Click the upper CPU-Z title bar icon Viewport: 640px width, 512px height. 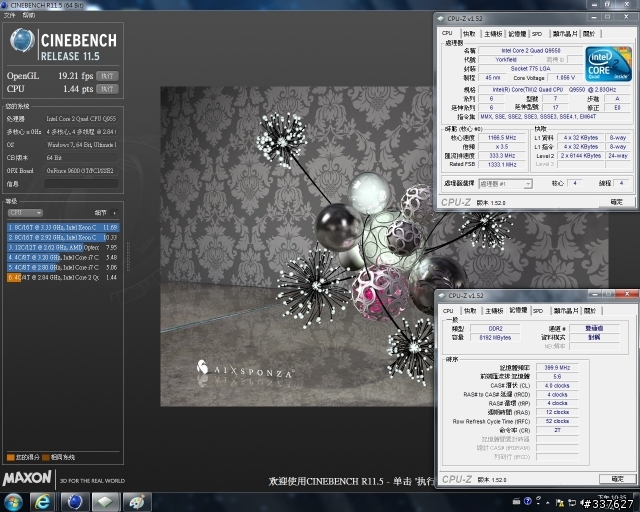tap(440, 18)
